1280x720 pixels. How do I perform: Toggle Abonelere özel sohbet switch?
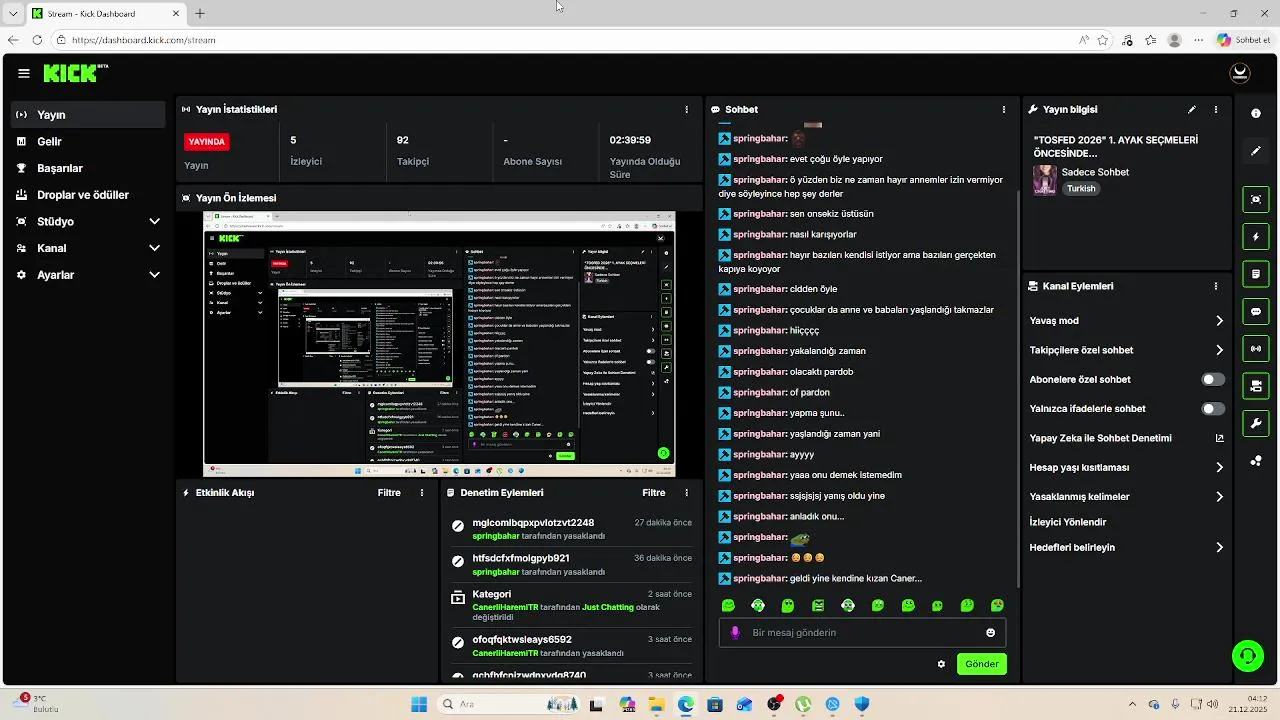coord(1213,380)
